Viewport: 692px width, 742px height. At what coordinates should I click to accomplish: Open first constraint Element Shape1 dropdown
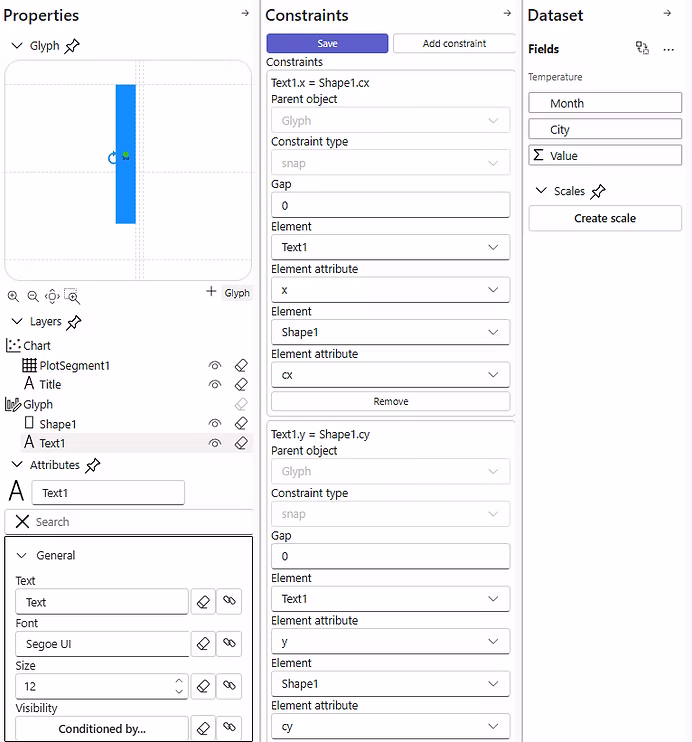coord(390,332)
